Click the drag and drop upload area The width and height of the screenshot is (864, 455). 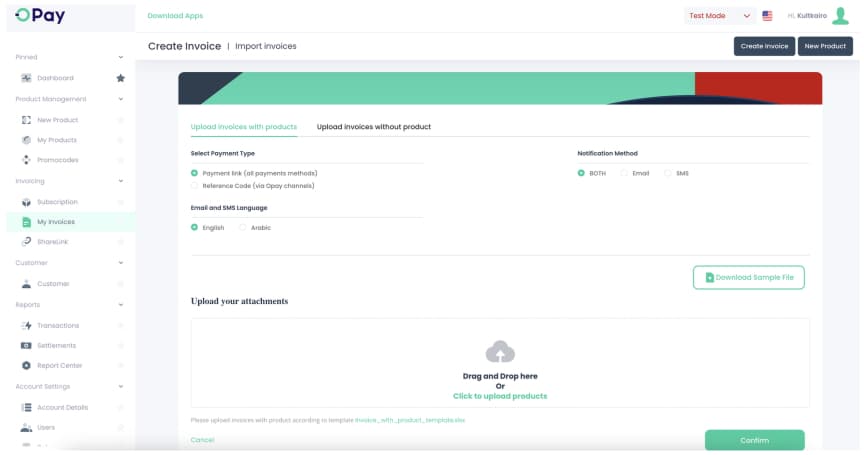pyautogui.click(x=500, y=363)
